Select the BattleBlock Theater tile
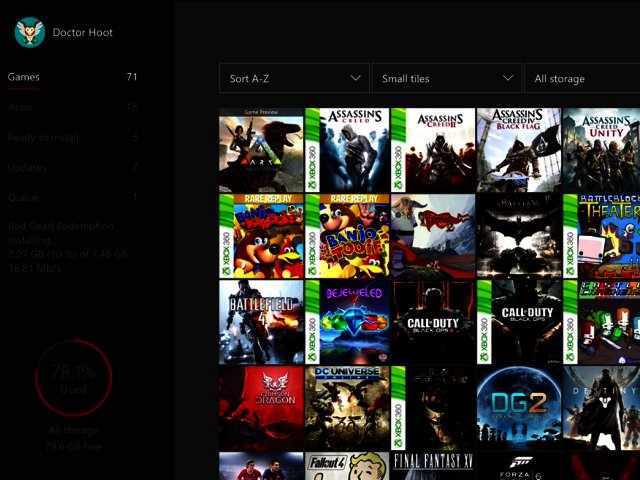The width and height of the screenshot is (640, 480). click(602, 236)
